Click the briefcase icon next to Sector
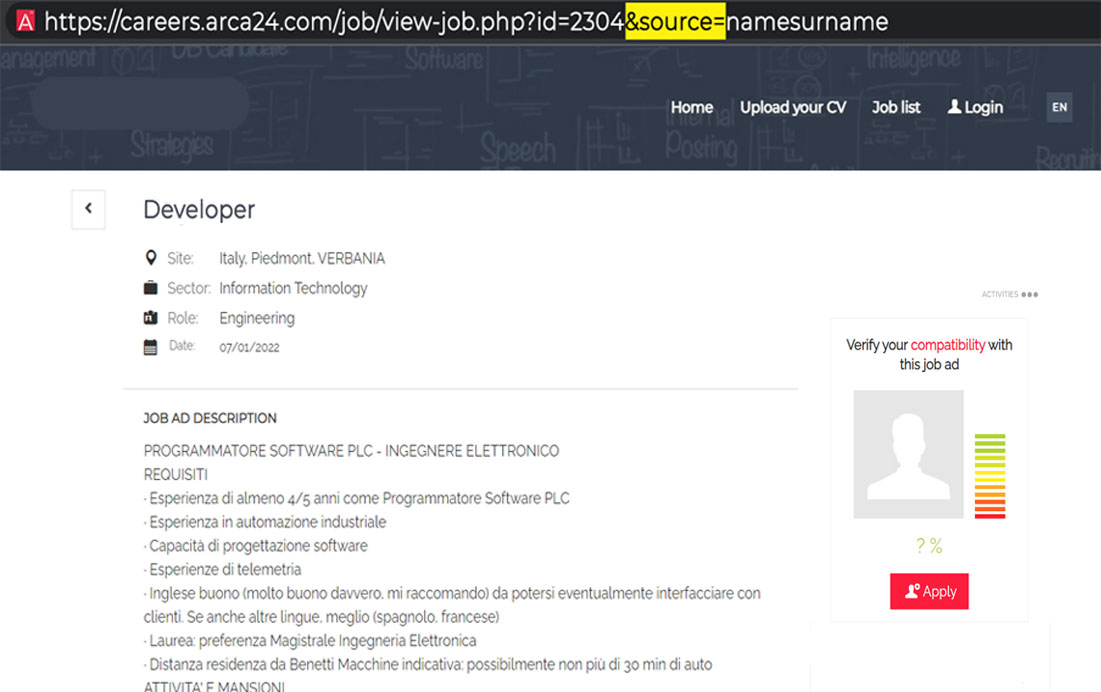Image resolution: width=1101 pixels, height=692 pixels. tap(151, 288)
